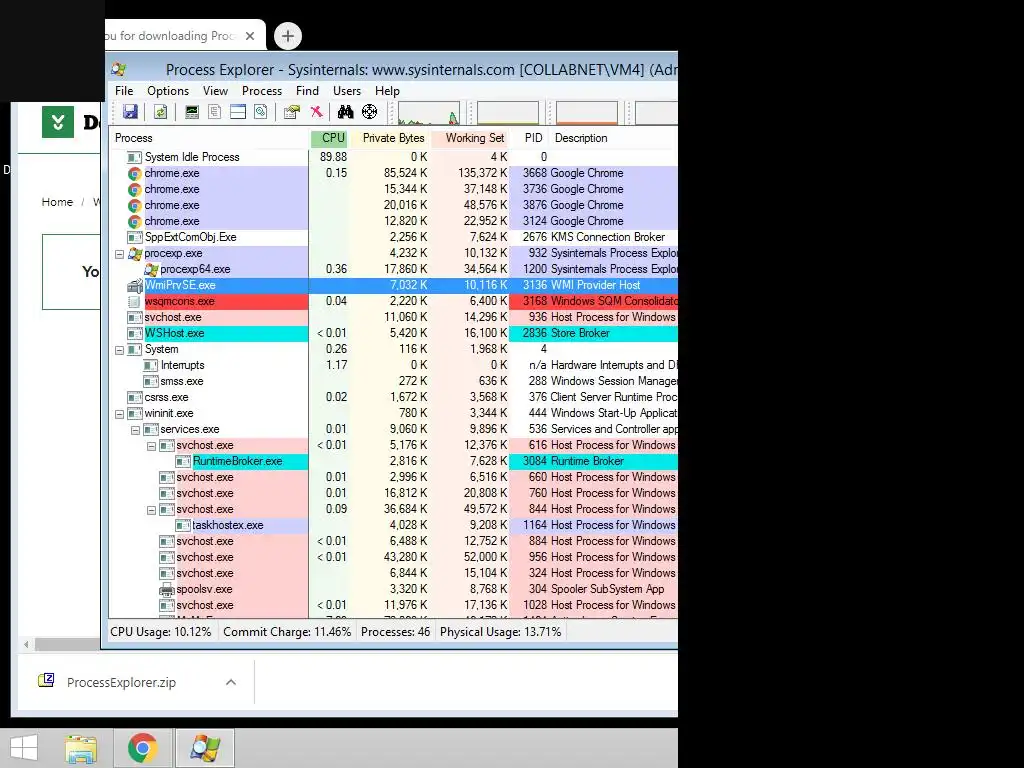Image resolution: width=1024 pixels, height=768 pixels.
Task: Open the System Information graph icon
Action: click(x=191, y=112)
